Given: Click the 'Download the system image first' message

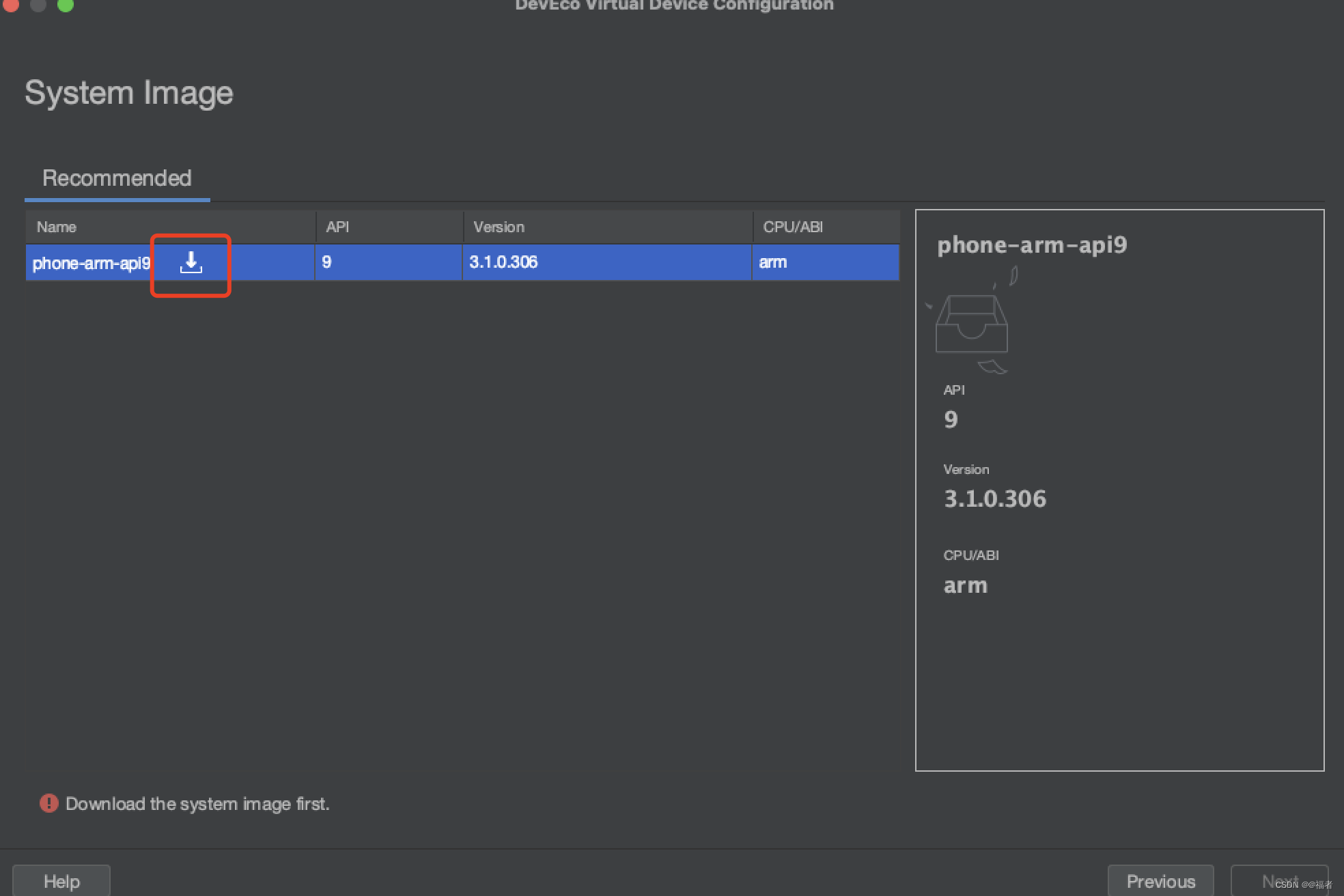Looking at the screenshot, I should [197, 804].
